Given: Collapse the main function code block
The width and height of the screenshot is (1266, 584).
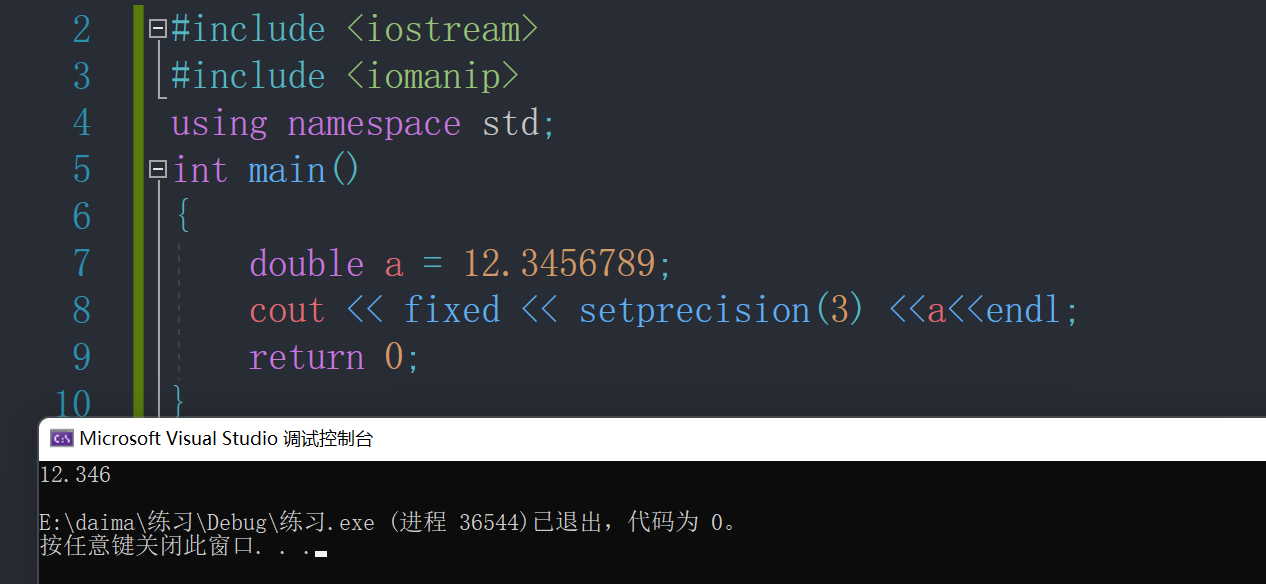Looking at the screenshot, I should click(x=156, y=168).
